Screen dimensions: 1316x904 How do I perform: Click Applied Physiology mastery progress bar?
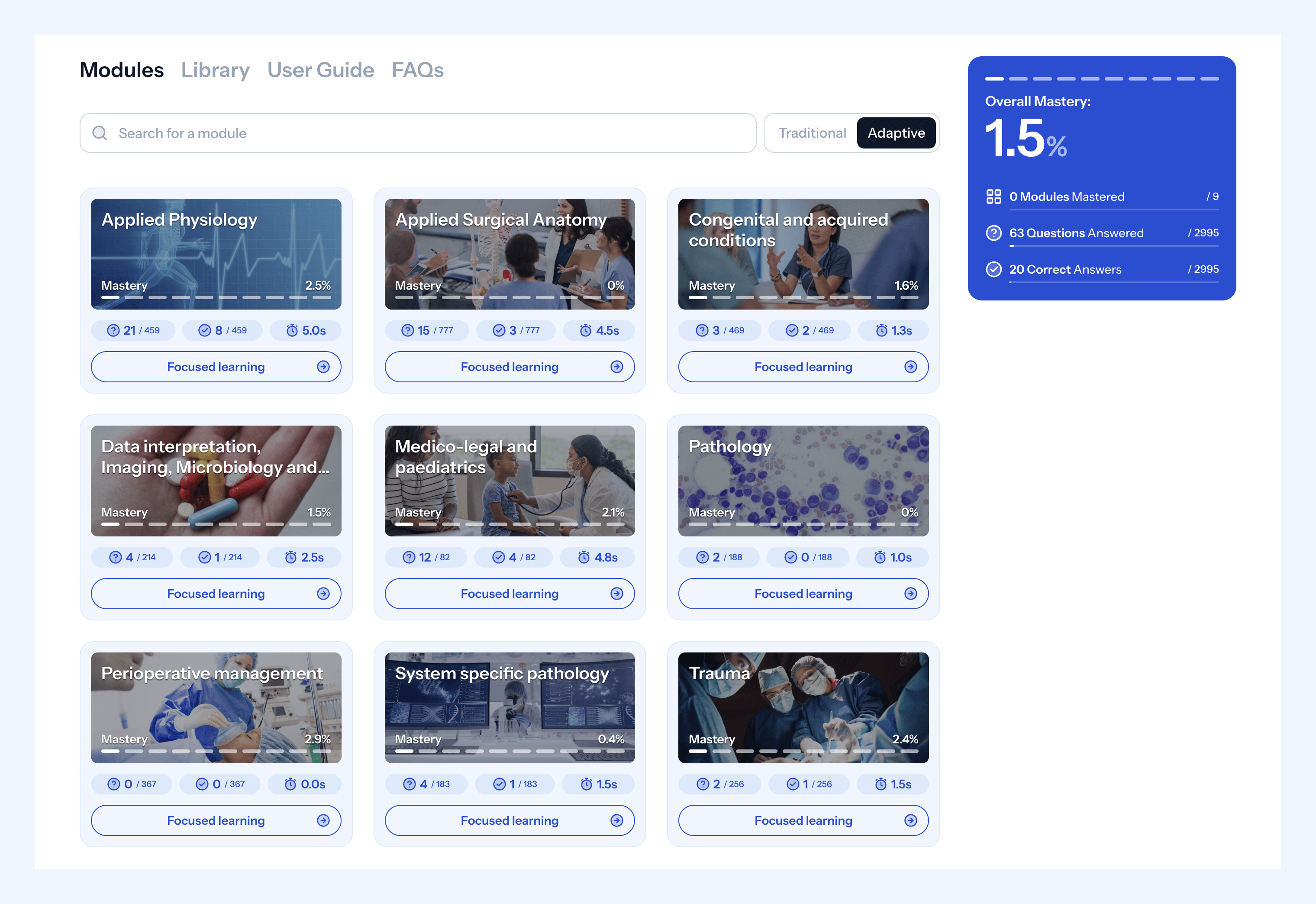pyautogui.click(x=216, y=297)
